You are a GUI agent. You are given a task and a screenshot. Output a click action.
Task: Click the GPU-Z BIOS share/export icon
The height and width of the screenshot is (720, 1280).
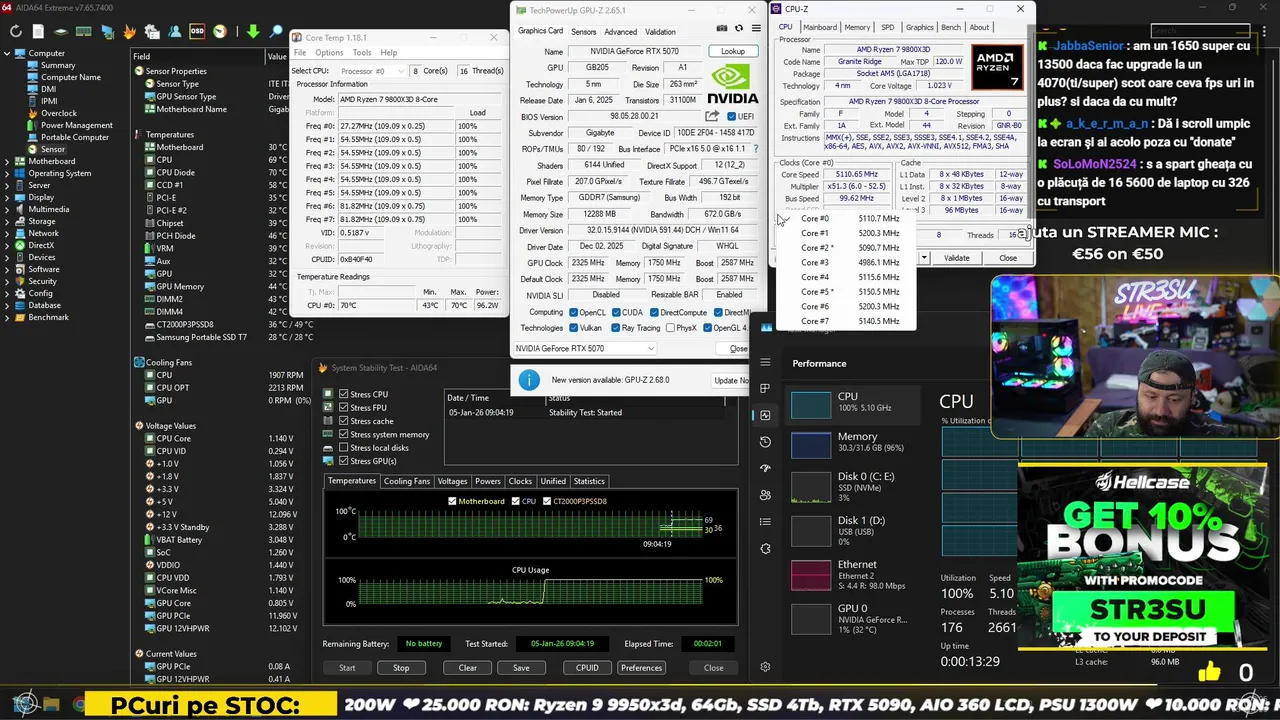712,116
